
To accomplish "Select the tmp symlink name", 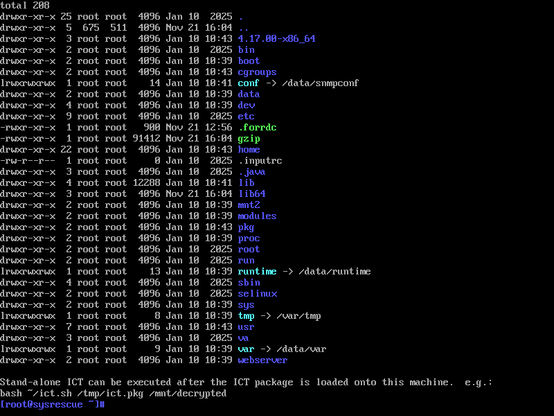I will 246,316.
